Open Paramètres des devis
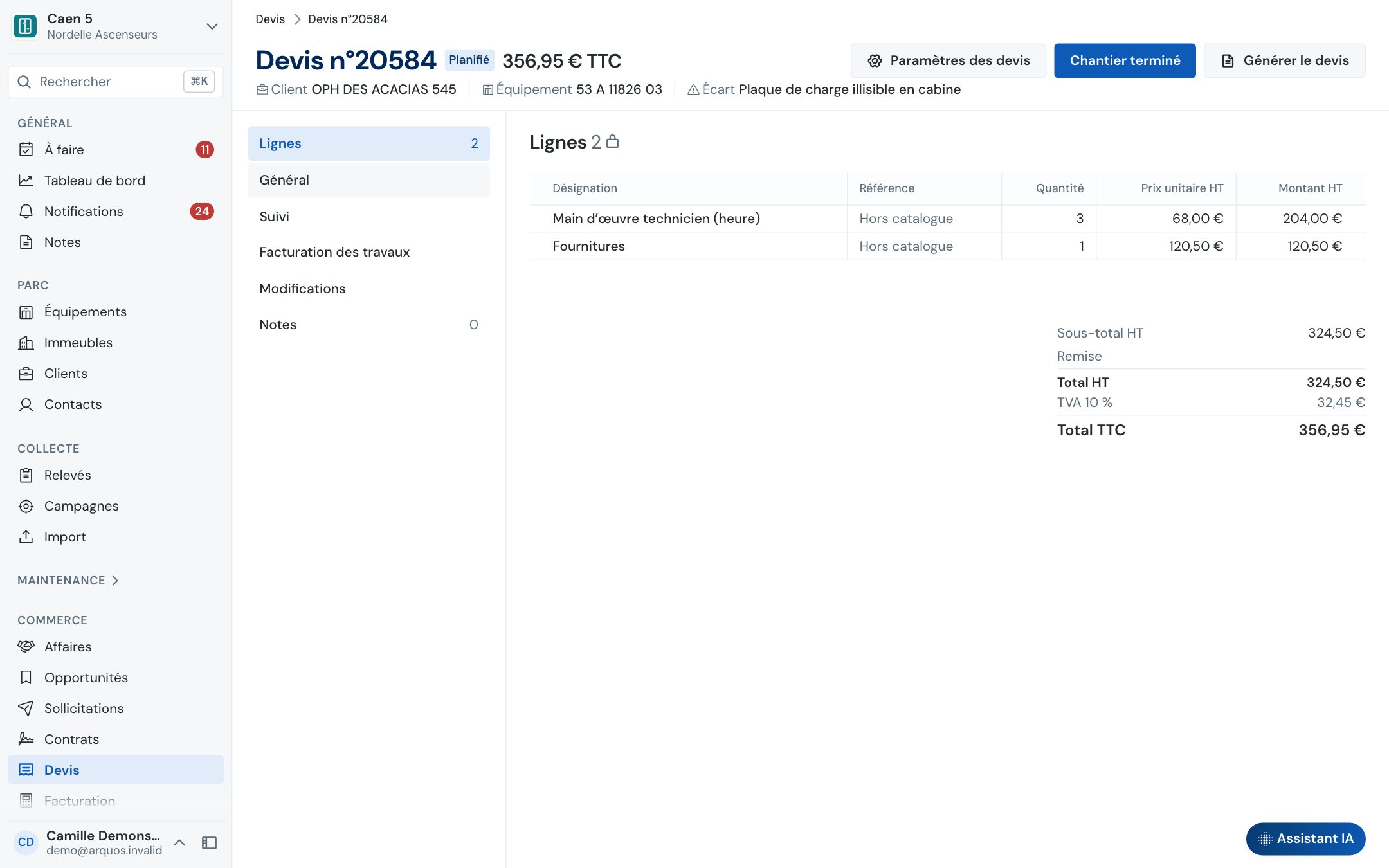 (949, 60)
